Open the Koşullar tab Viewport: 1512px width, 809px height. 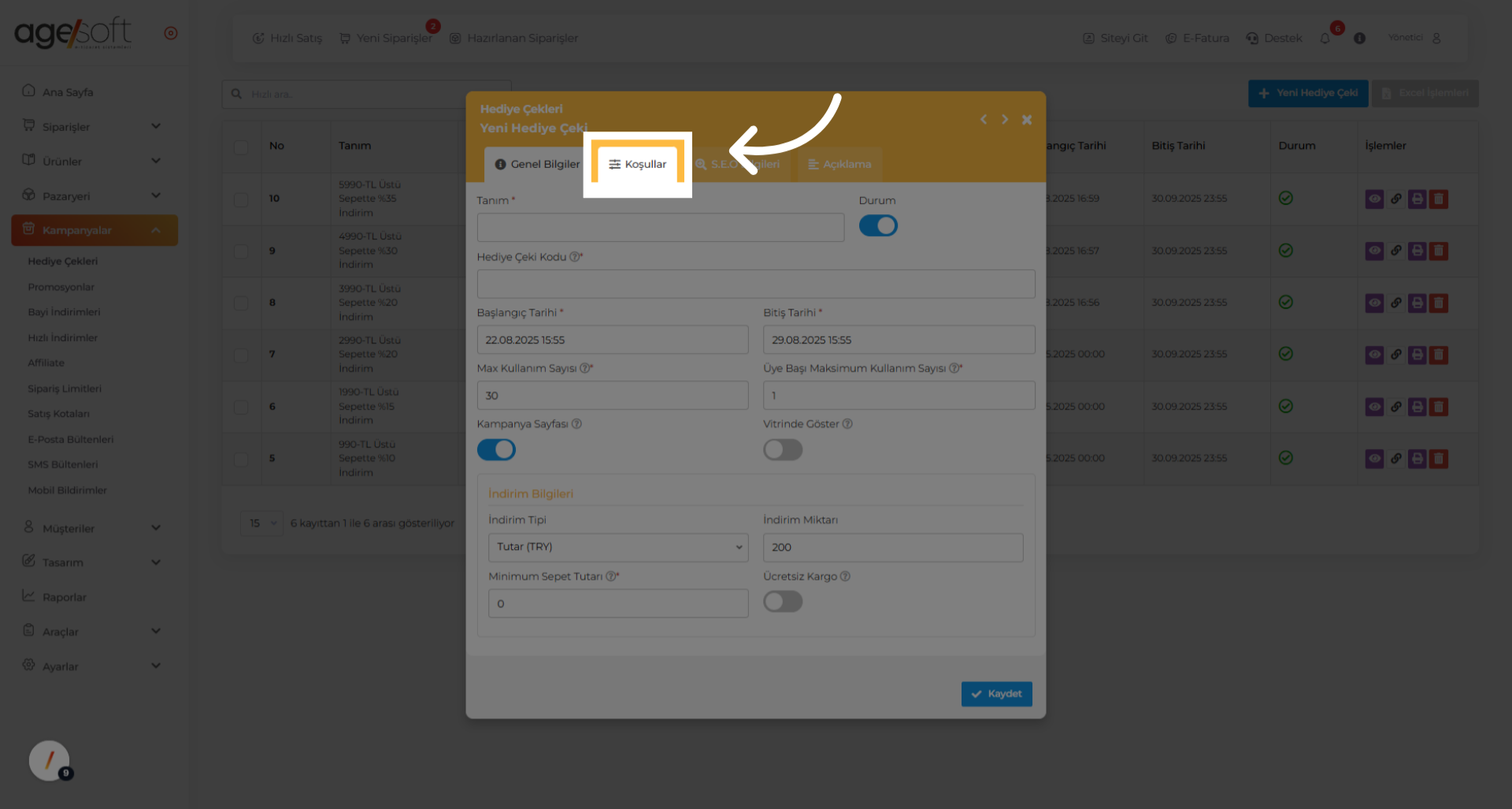(637, 165)
